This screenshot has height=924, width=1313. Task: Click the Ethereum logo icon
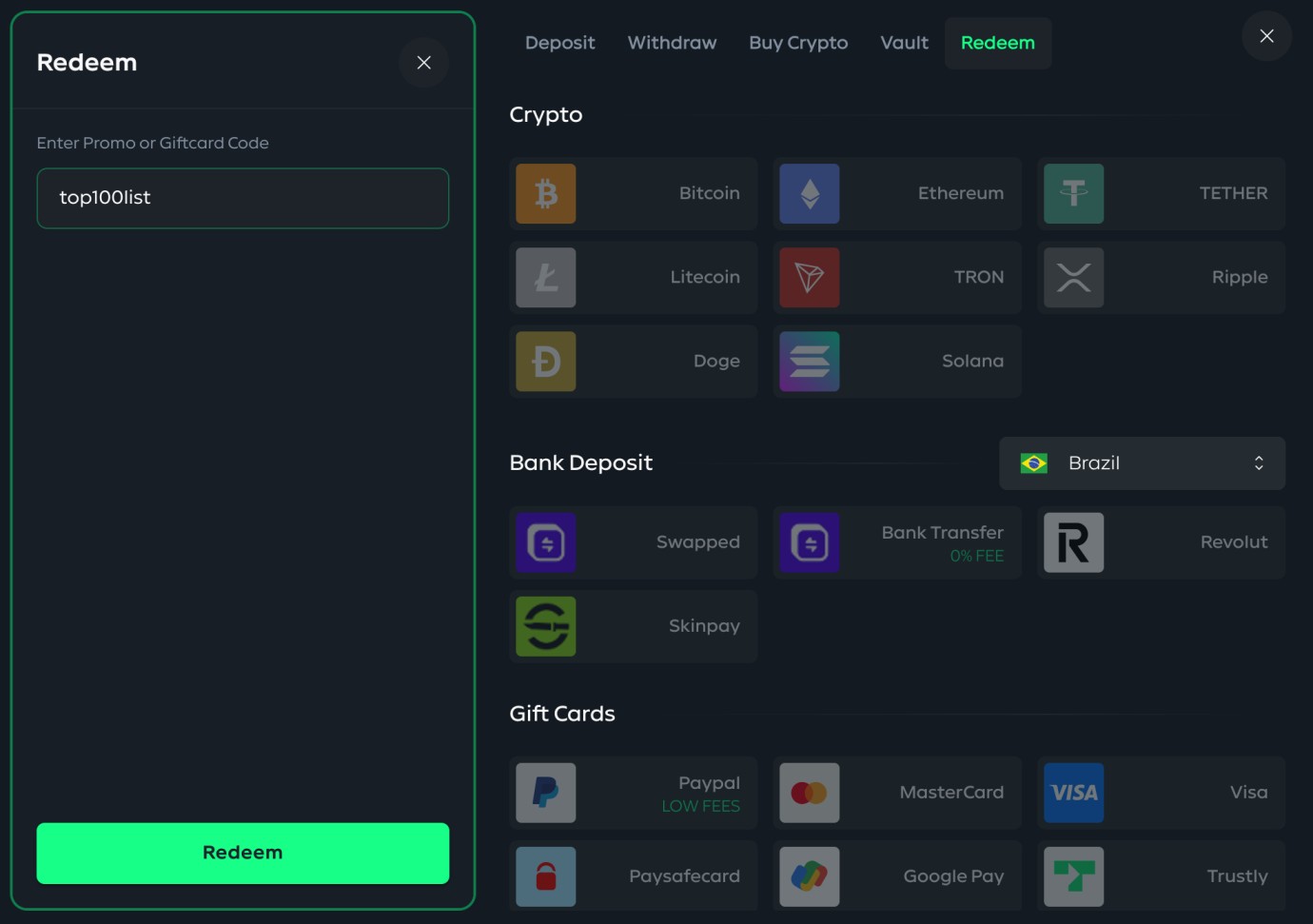[810, 194]
